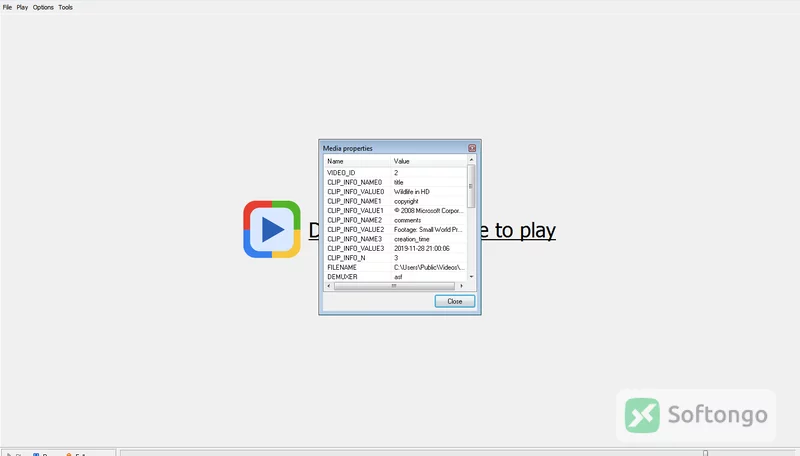The image size is (800, 456).
Task: Select the CLIP_INFO_VALUE1 entry
Action: tap(355, 211)
